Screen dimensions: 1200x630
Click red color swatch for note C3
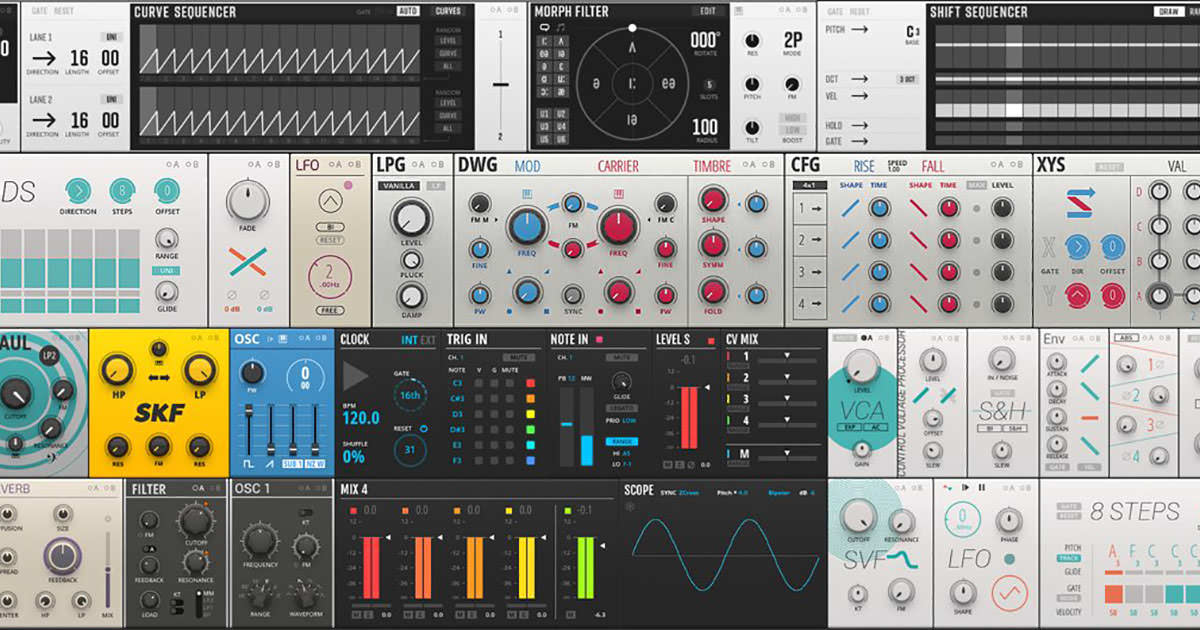(529, 383)
